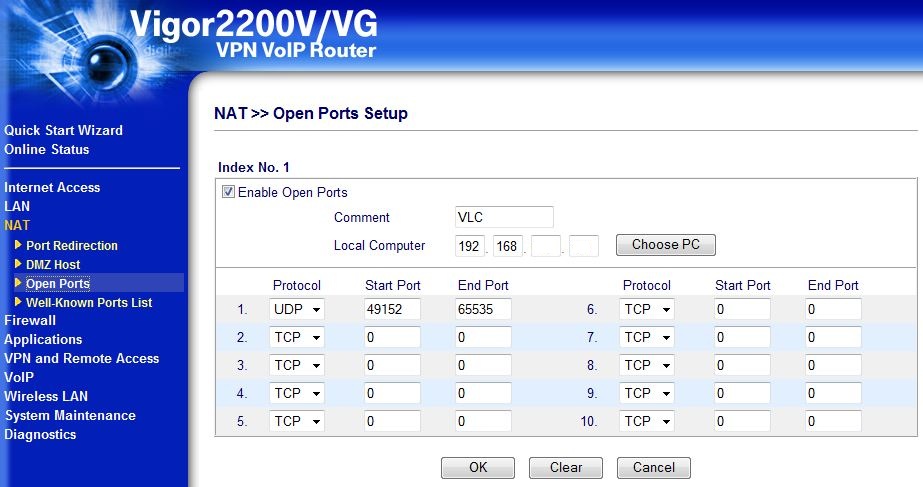Screen dimensions: 923x487
Task: Click the empty third IP octet field
Action: [546, 246]
